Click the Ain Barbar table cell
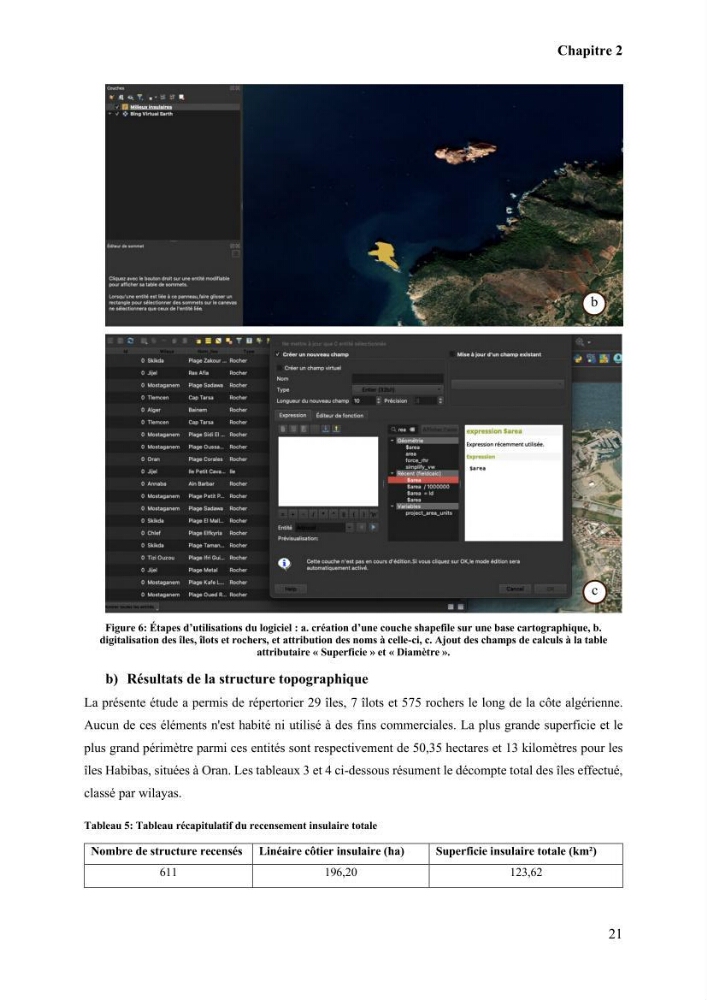This screenshot has height=1000, width=707. coord(201,484)
